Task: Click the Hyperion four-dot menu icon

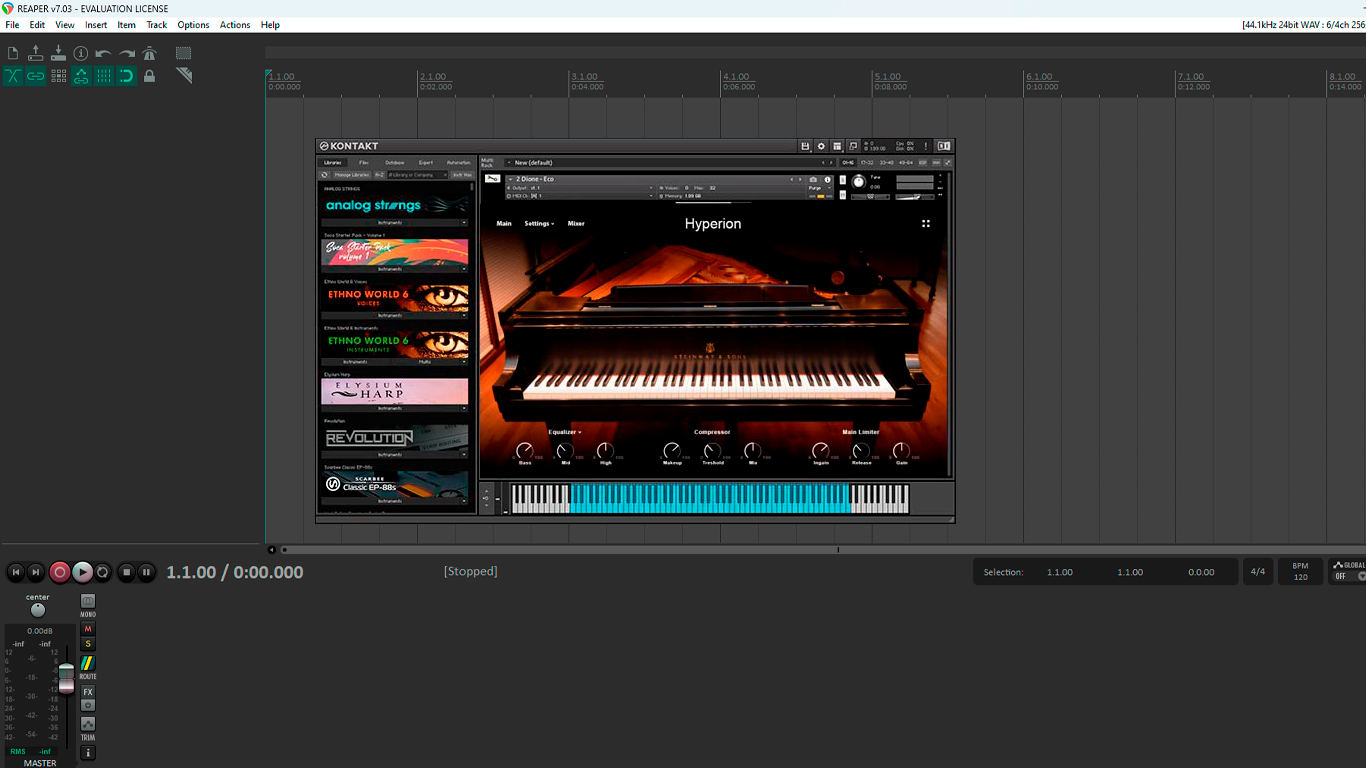Action: click(926, 224)
